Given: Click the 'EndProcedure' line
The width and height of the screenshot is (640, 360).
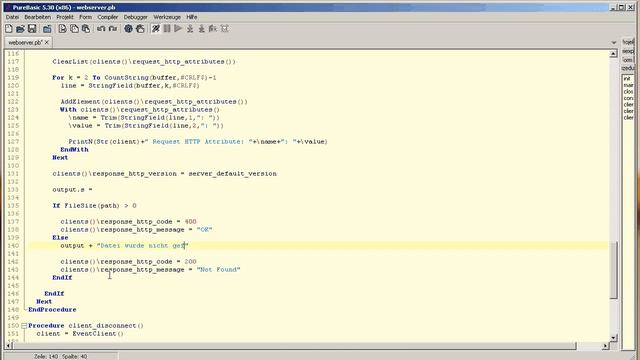Looking at the screenshot, I should 52,309.
